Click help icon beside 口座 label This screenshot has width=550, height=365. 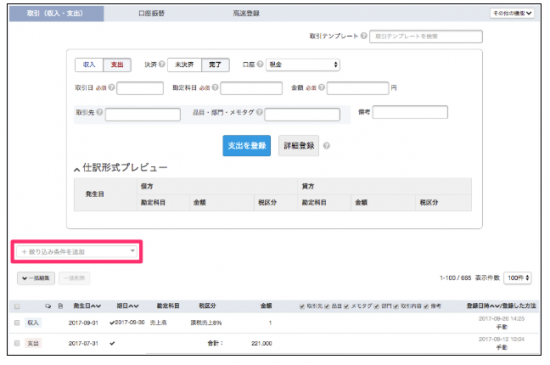(260, 64)
